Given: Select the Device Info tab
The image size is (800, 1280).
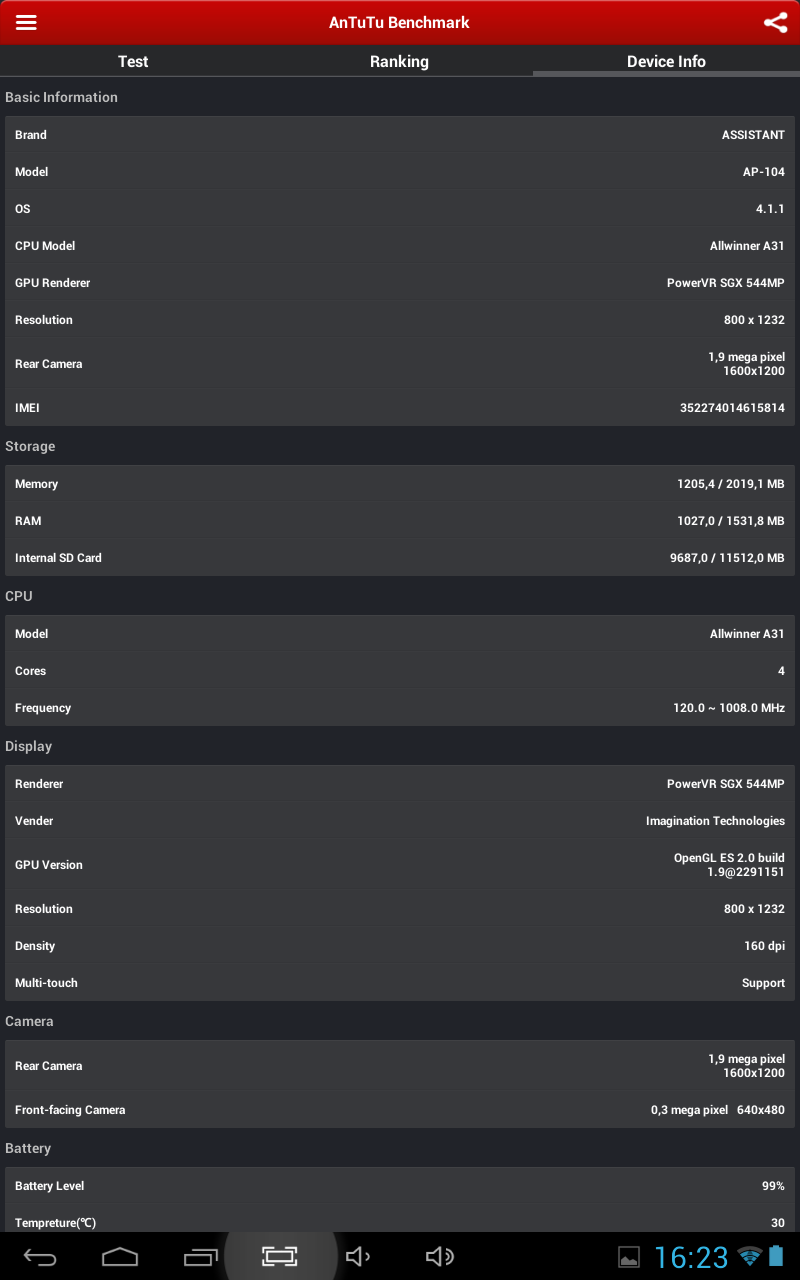Looking at the screenshot, I should pos(666,61).
